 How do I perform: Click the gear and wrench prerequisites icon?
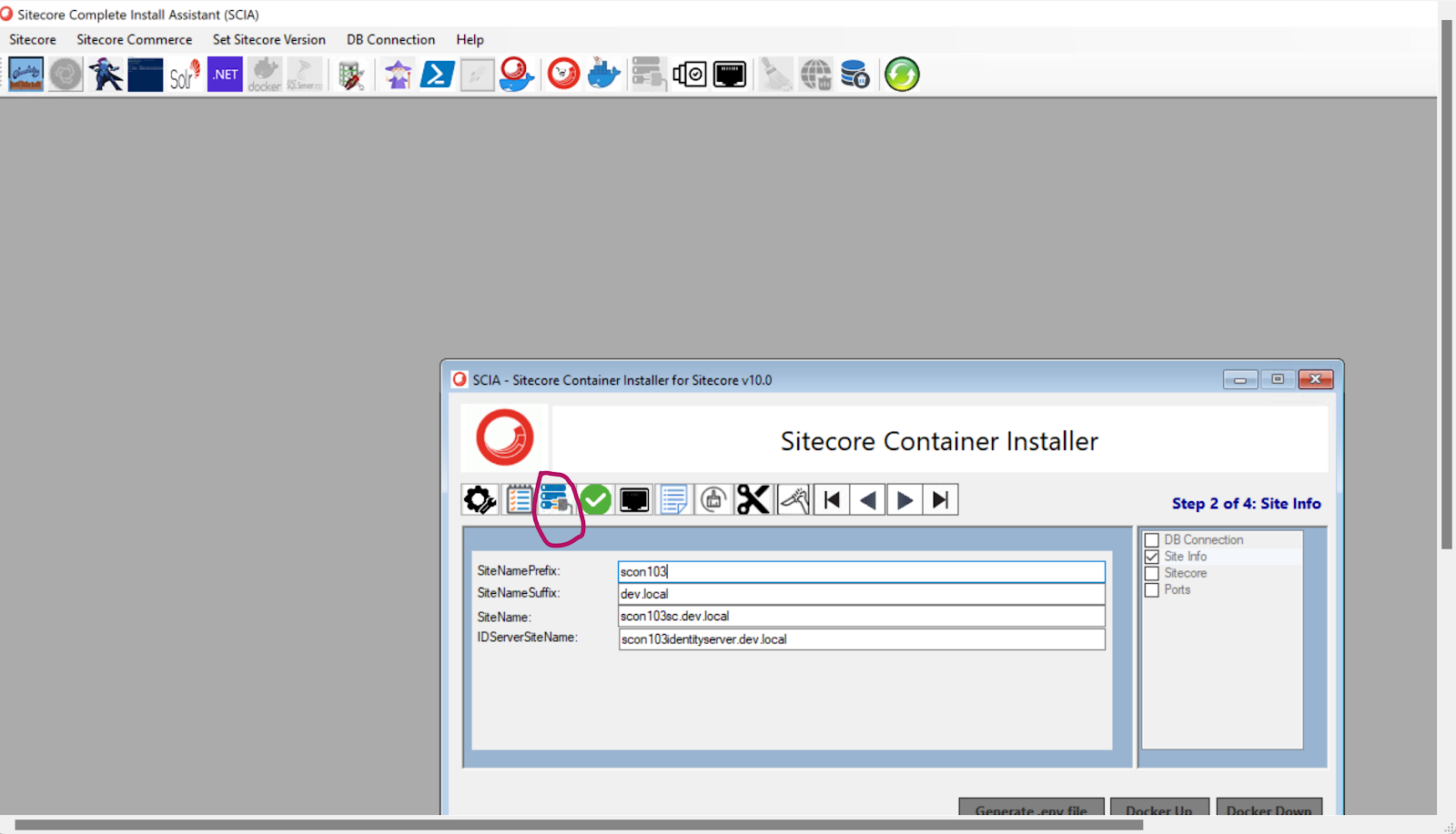(x=480, y=499)
